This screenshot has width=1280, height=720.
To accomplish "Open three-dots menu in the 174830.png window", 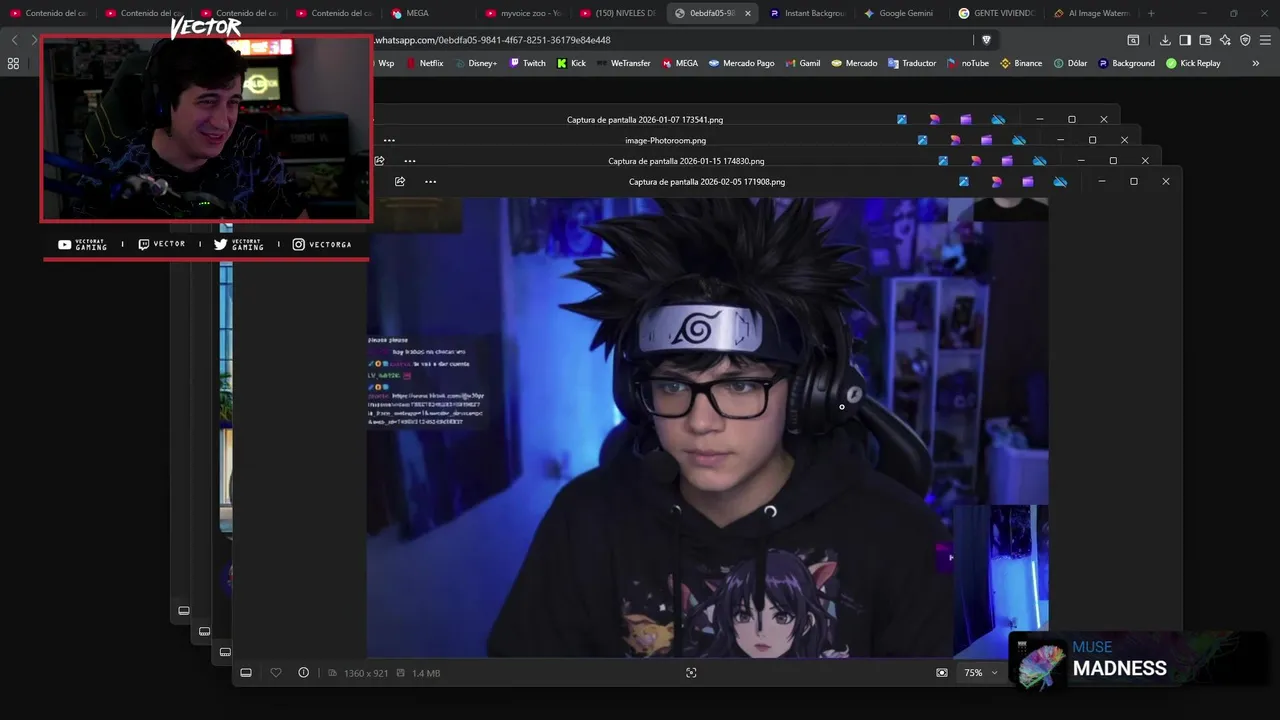I will pyautogui.click(x=410, y=161).
